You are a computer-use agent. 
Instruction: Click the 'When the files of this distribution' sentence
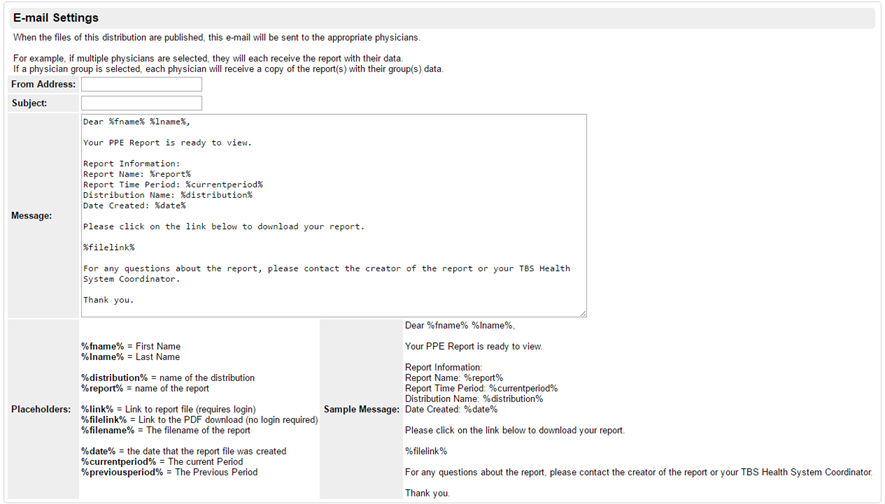pos(217,37)
